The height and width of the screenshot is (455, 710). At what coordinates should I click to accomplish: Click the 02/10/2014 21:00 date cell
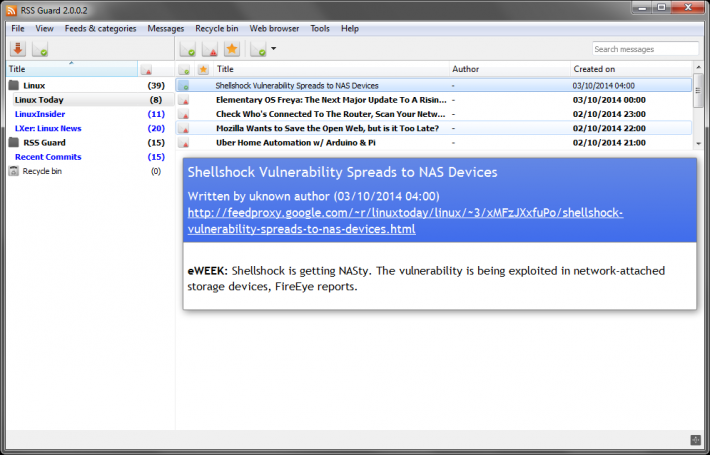609,143
